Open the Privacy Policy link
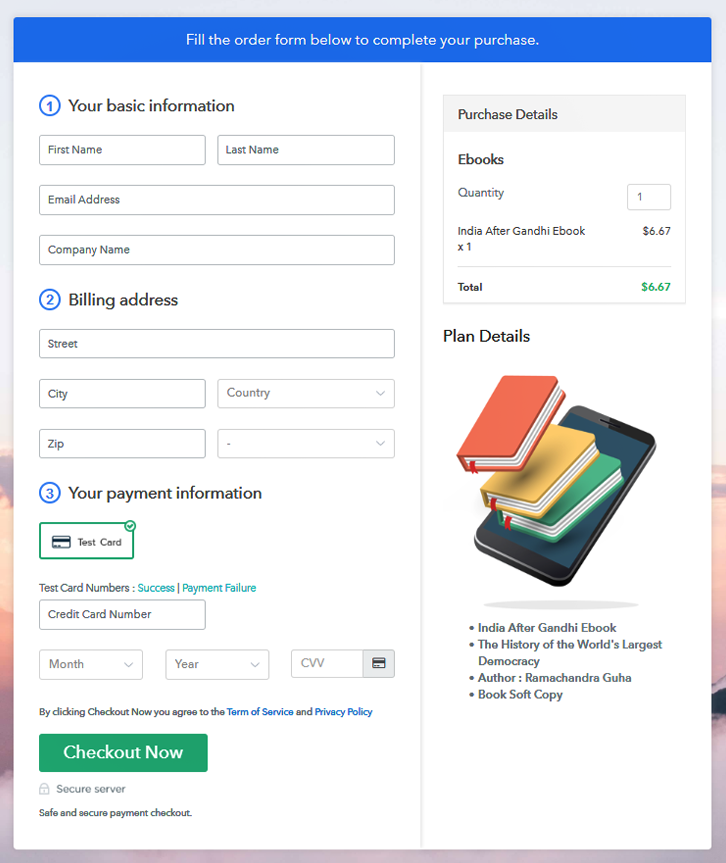 click(x=343, y=712)
